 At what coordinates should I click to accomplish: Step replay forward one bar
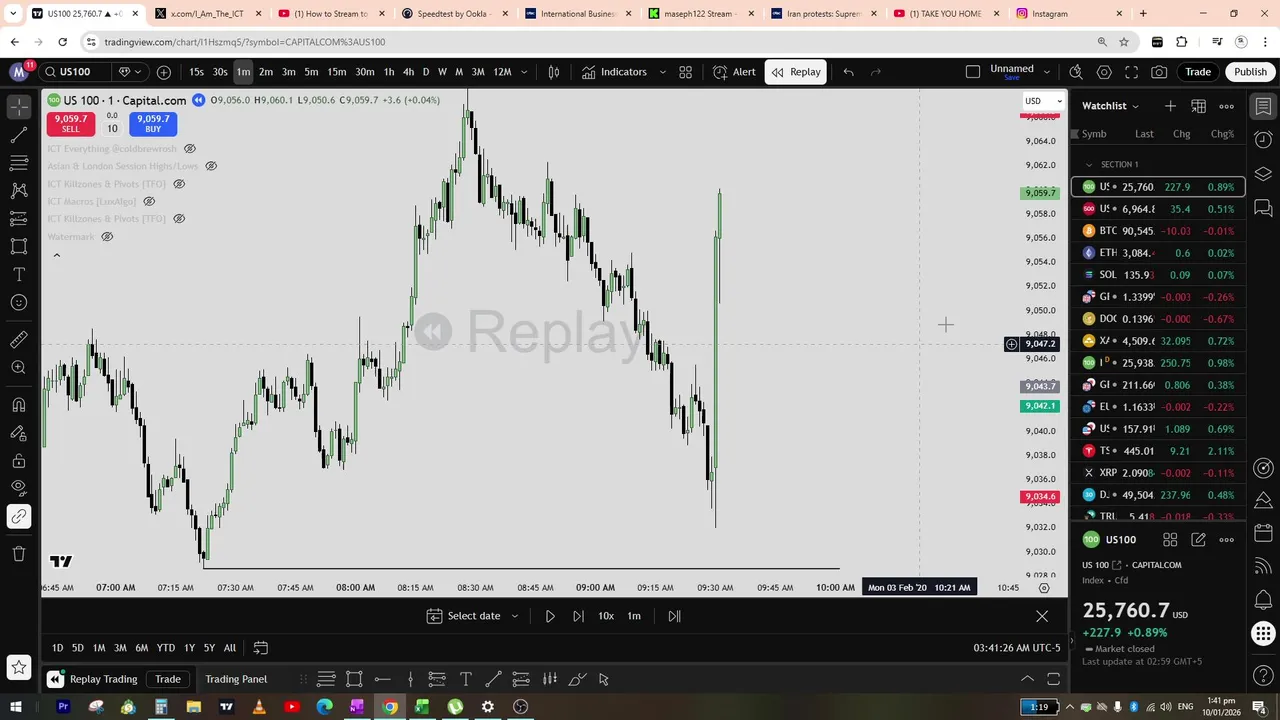(578, 616)
